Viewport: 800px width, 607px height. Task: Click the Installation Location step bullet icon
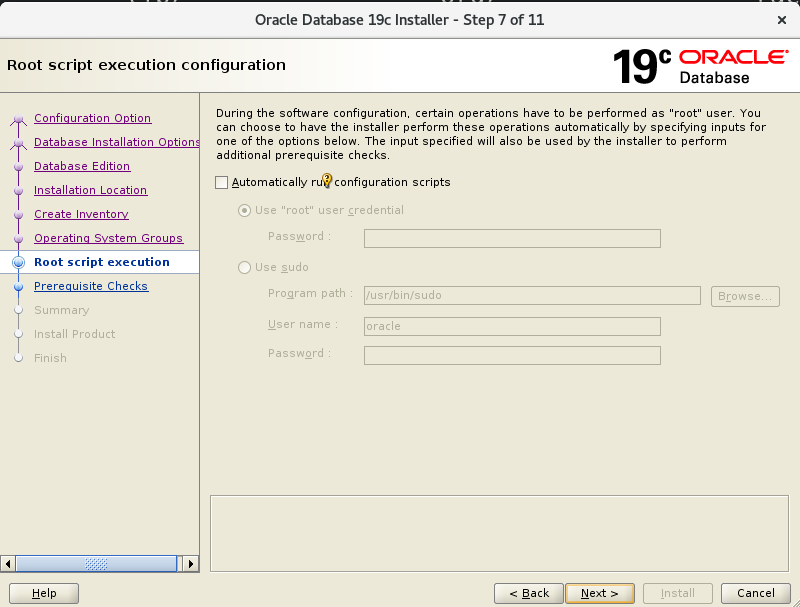pos(18,190)
